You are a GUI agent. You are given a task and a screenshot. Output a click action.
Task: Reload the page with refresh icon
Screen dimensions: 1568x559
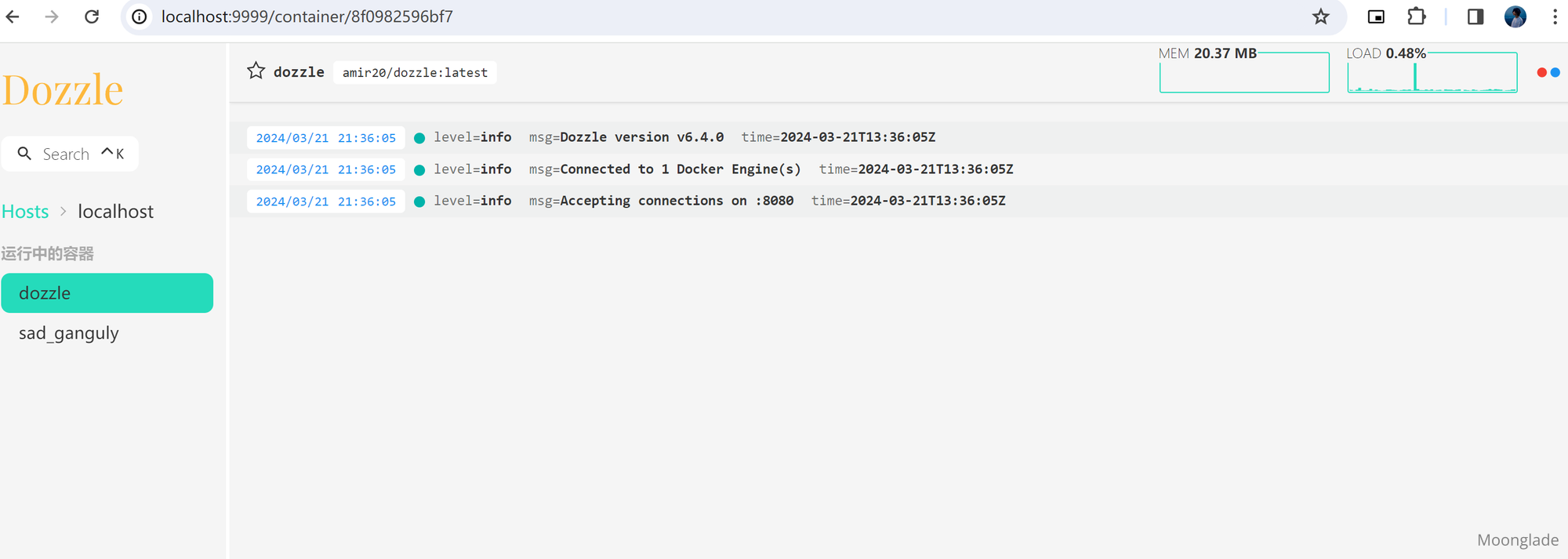92,16
